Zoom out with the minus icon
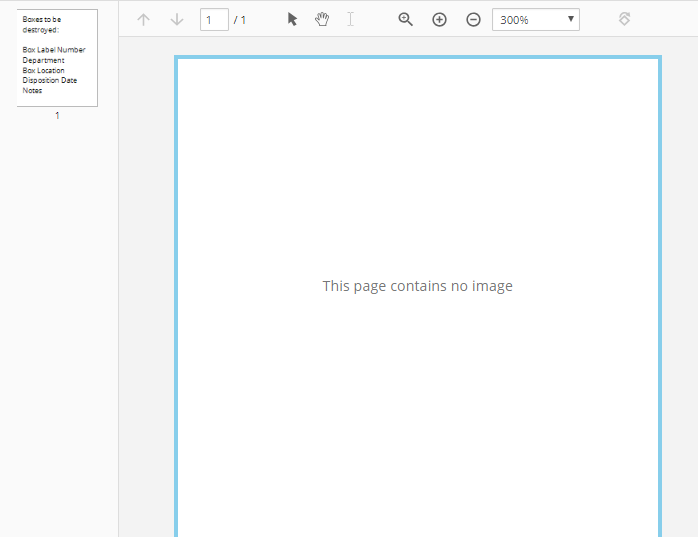This screenshot has width=698, height=537. [473, 19]
